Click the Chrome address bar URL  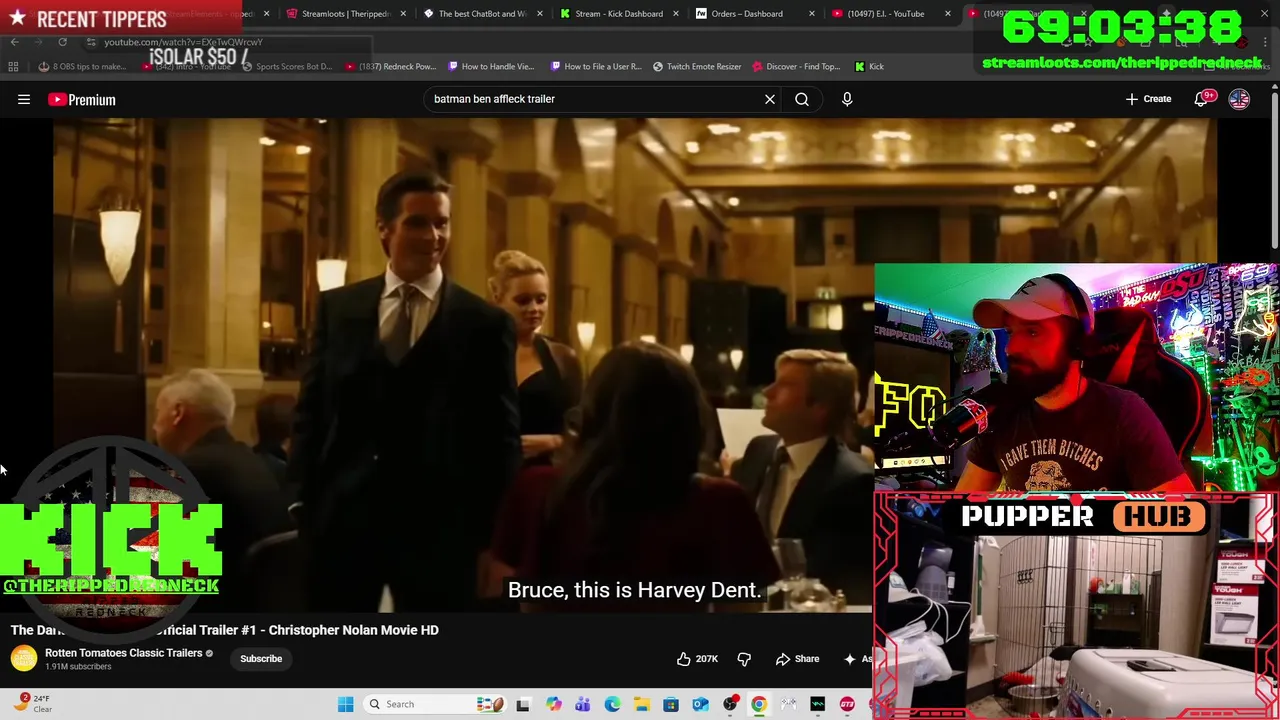click(183, 42)
